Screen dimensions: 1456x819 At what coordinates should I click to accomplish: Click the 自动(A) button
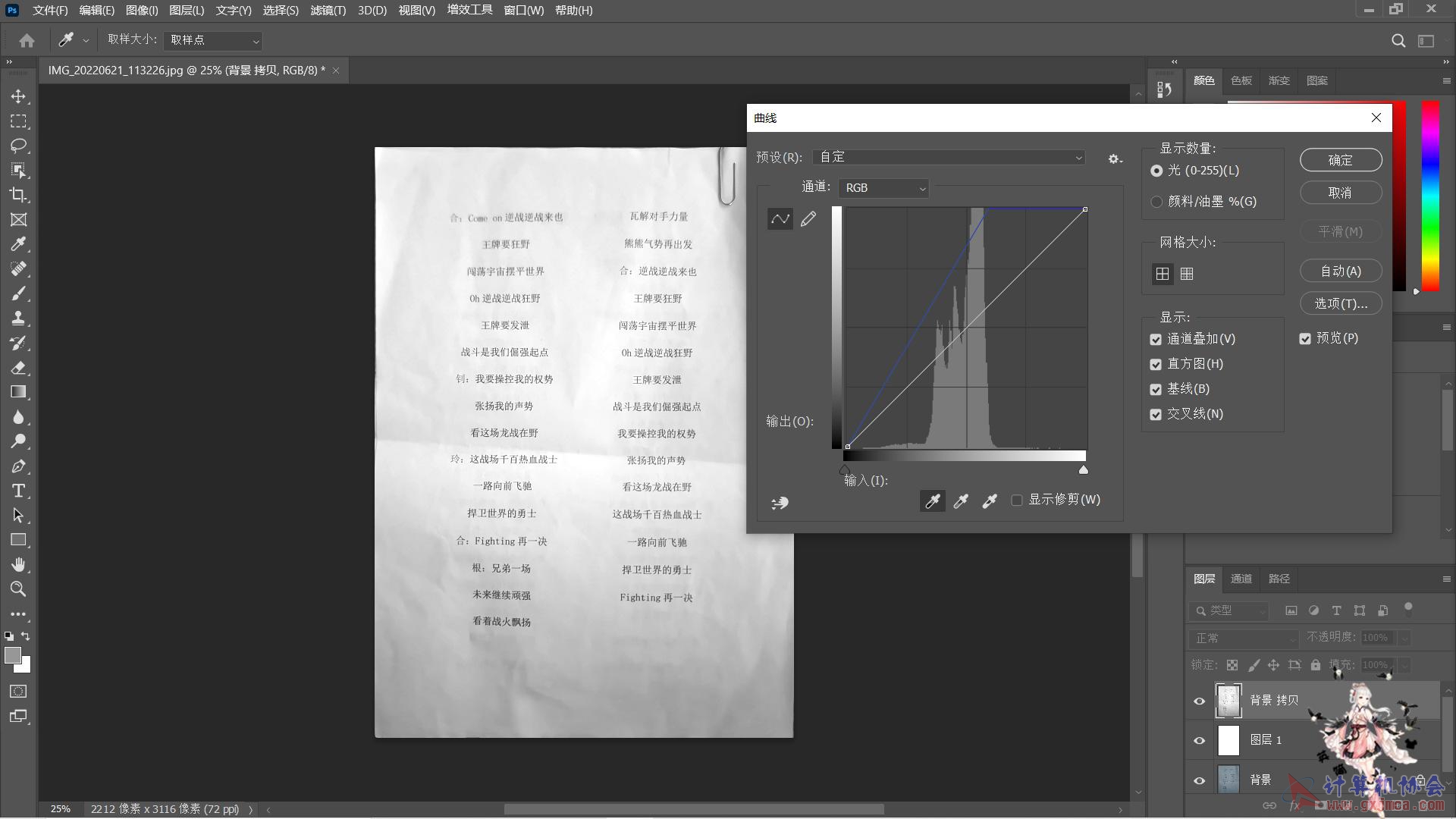pyautogui.click(x=1340, y=271)
